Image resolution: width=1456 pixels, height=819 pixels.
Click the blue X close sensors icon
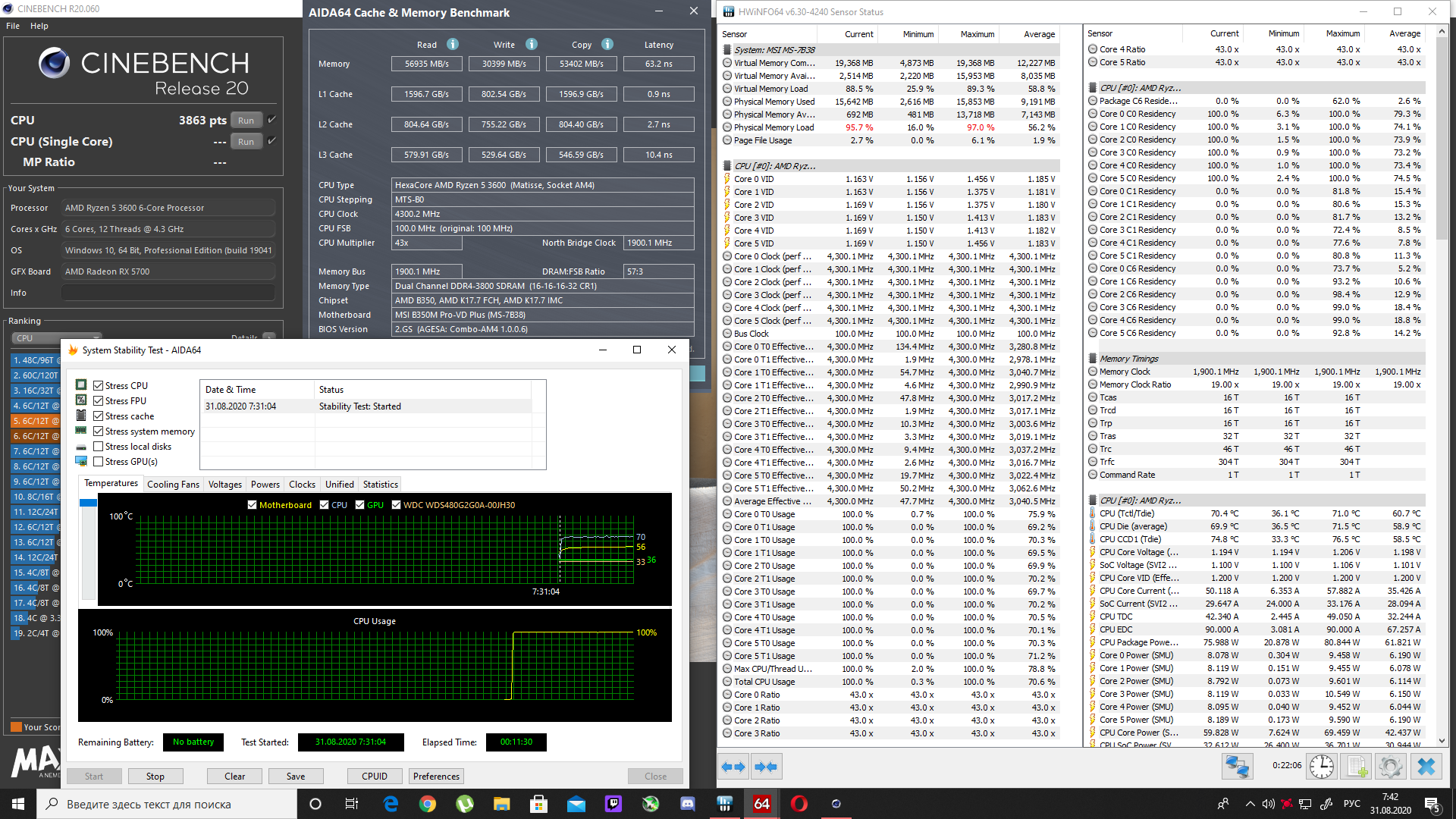[1426, 767]
